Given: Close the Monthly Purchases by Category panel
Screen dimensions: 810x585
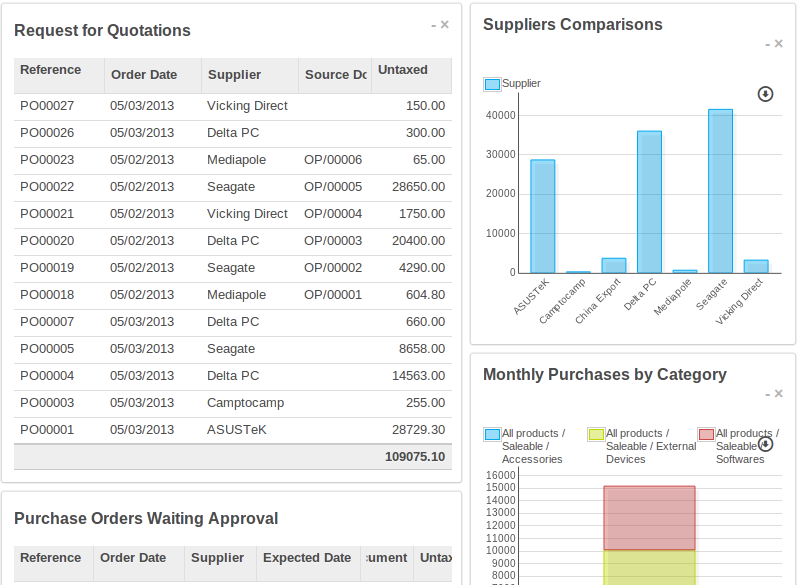Looking at the screenshot, I should coord(779,394).
